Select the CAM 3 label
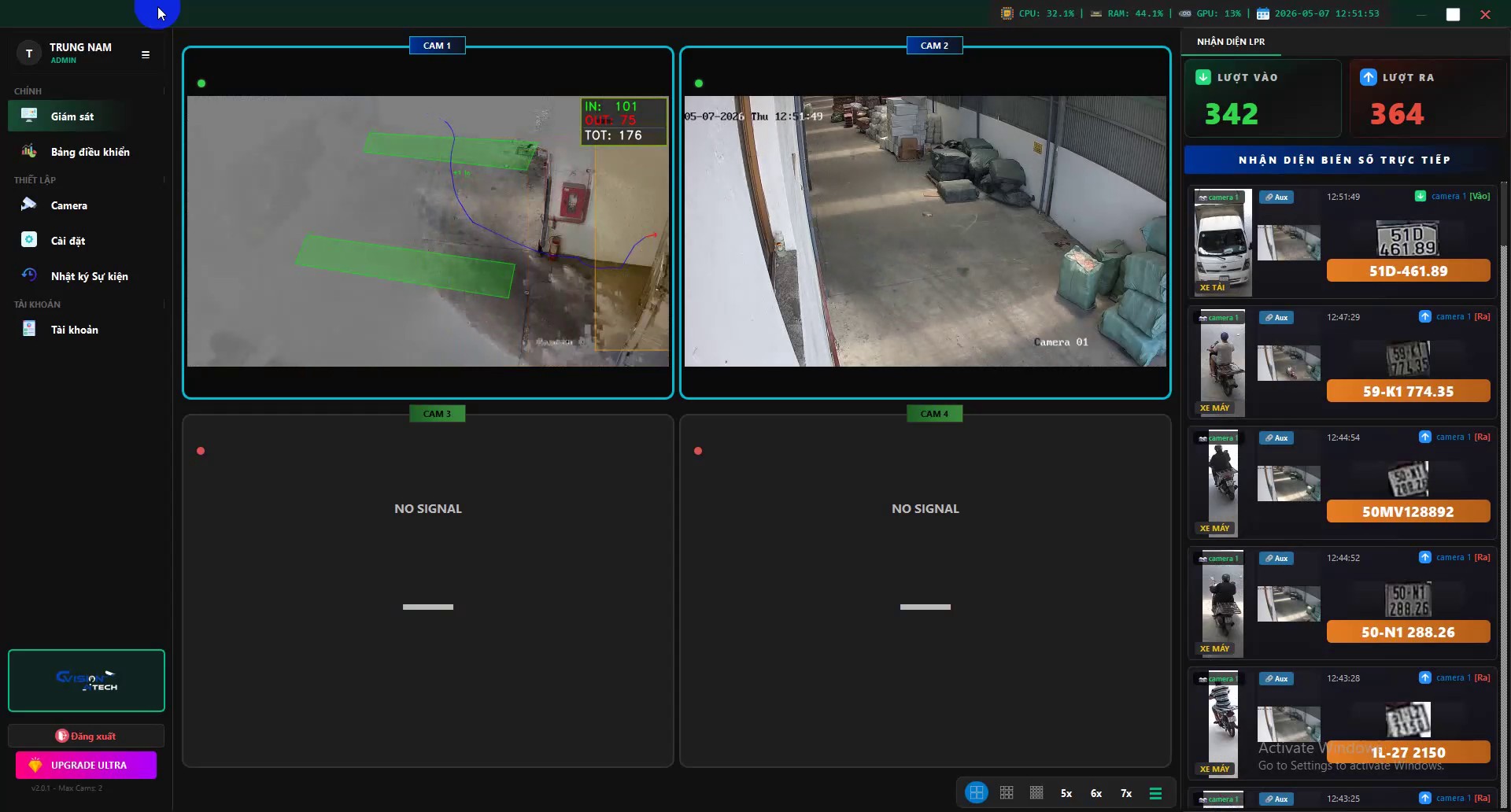1511x812 pixels. (437, 414)
